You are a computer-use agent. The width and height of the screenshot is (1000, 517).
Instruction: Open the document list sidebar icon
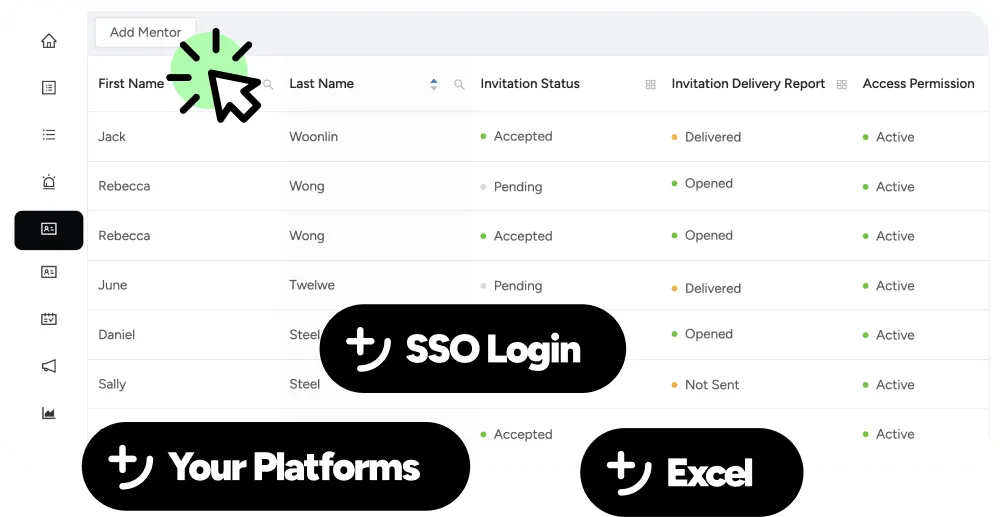(48, 87)
